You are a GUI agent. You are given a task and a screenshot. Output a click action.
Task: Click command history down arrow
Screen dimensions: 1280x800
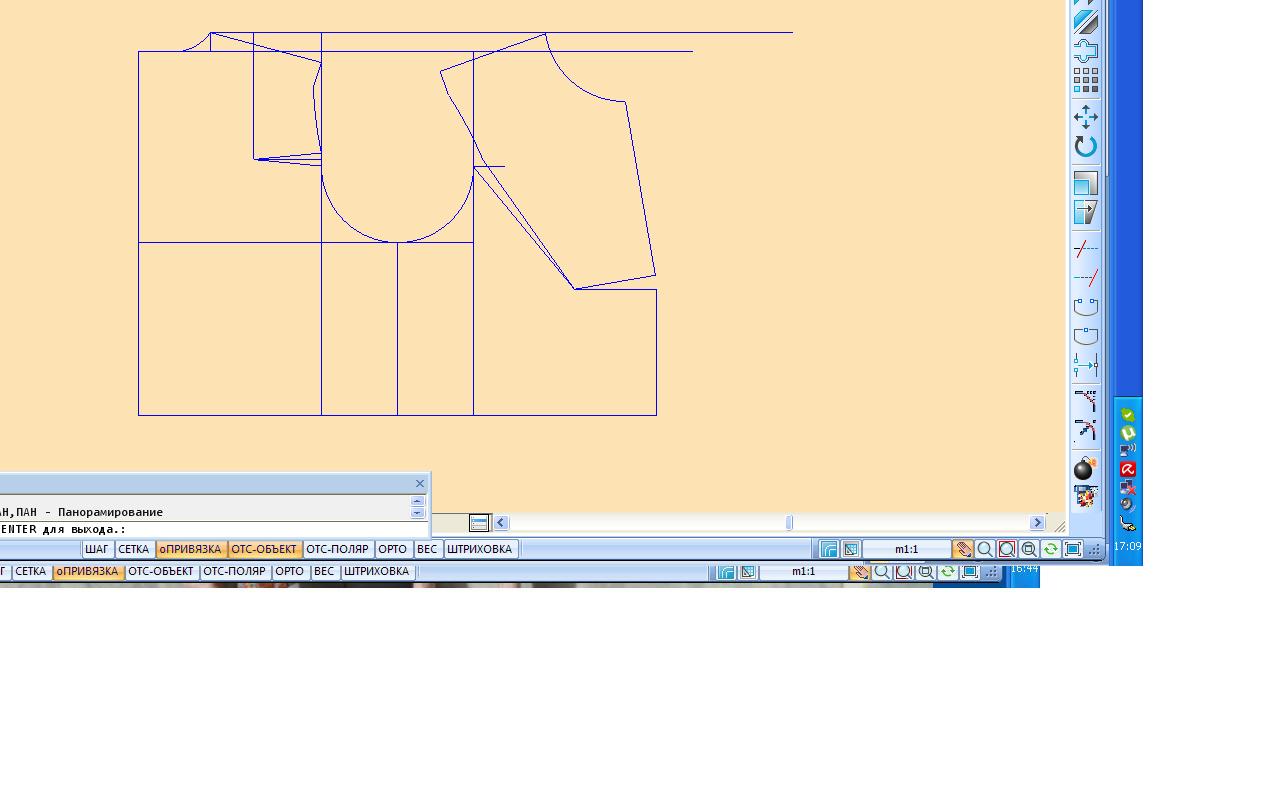point(418,513)
